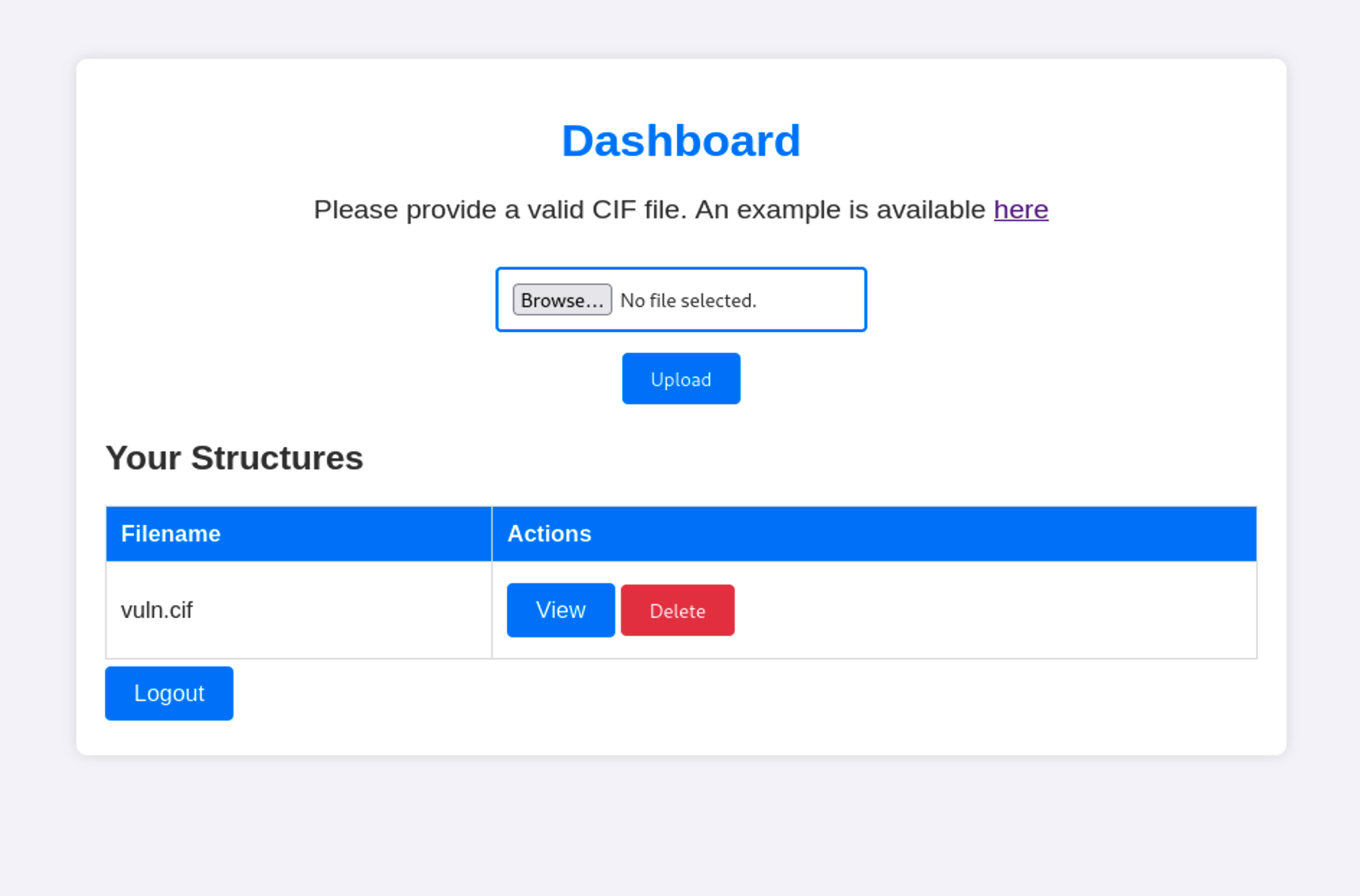Click the Actions column header

(x=549, y=534)
